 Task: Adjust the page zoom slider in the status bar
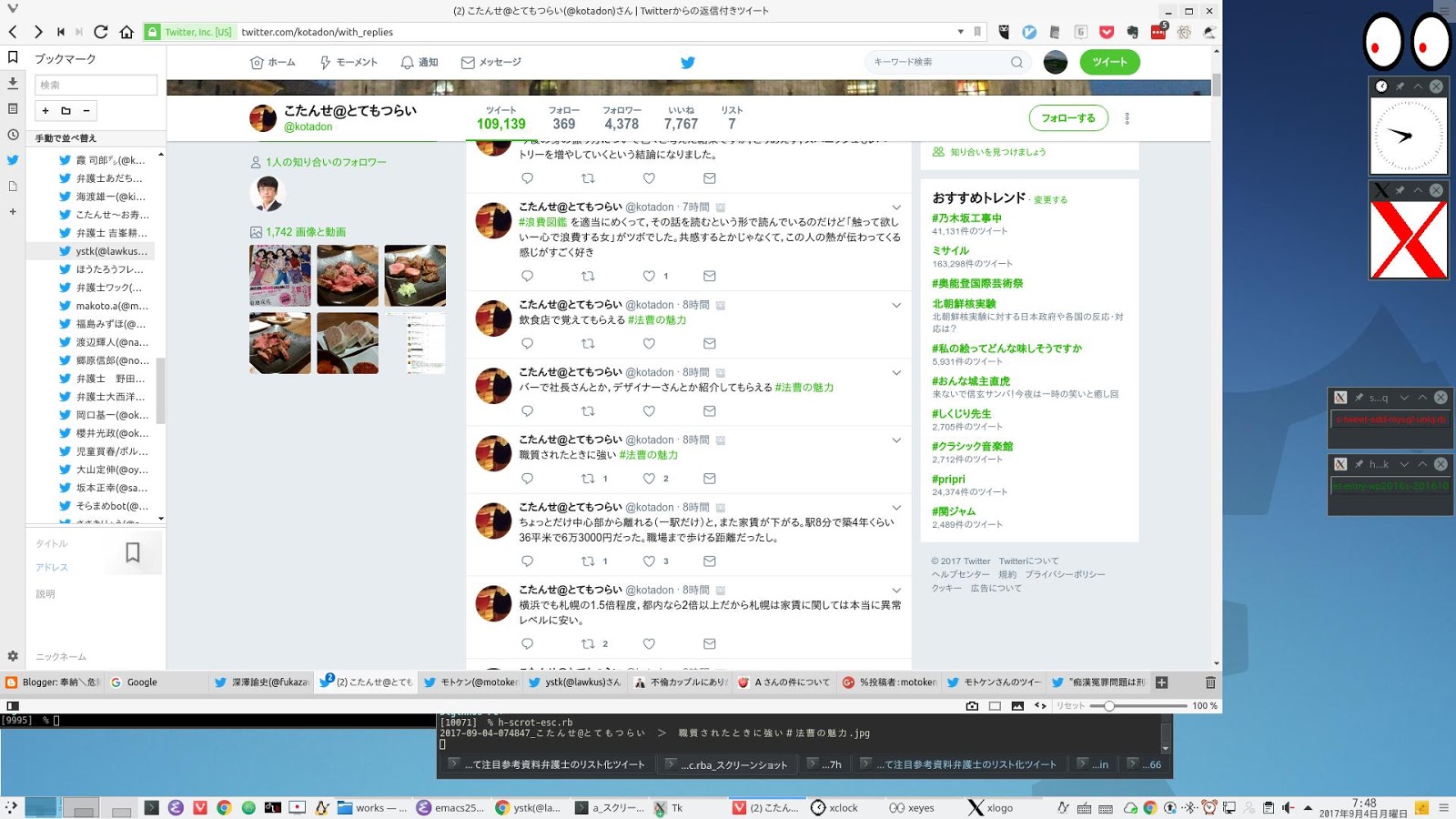click(1109, 706)
